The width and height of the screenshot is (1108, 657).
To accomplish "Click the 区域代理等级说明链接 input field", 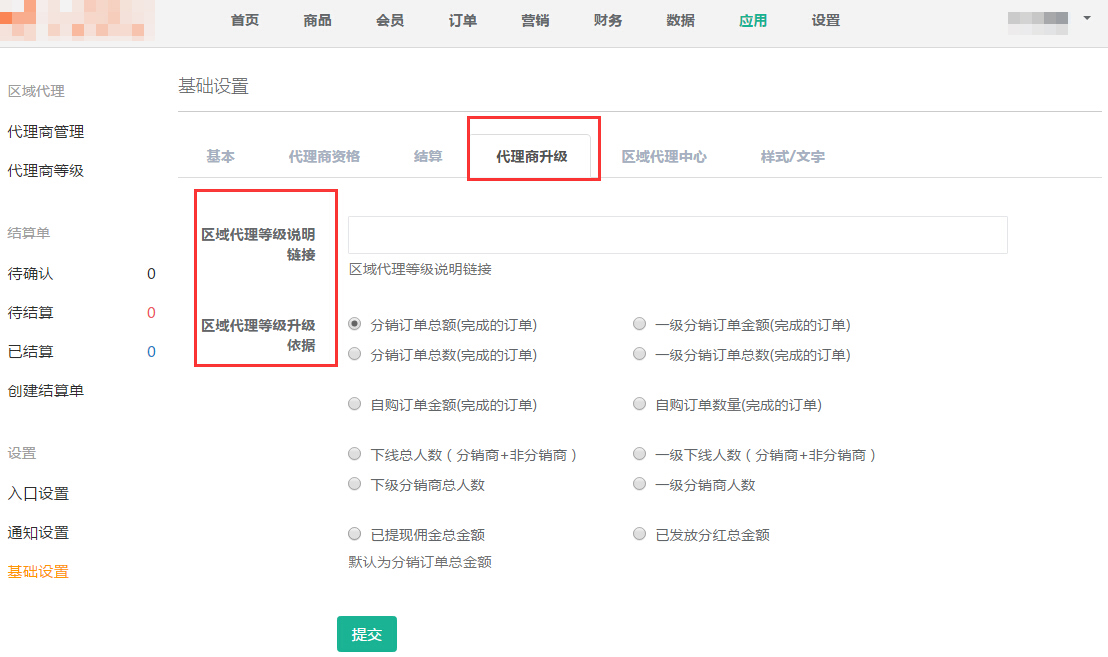I will [677, 235].
